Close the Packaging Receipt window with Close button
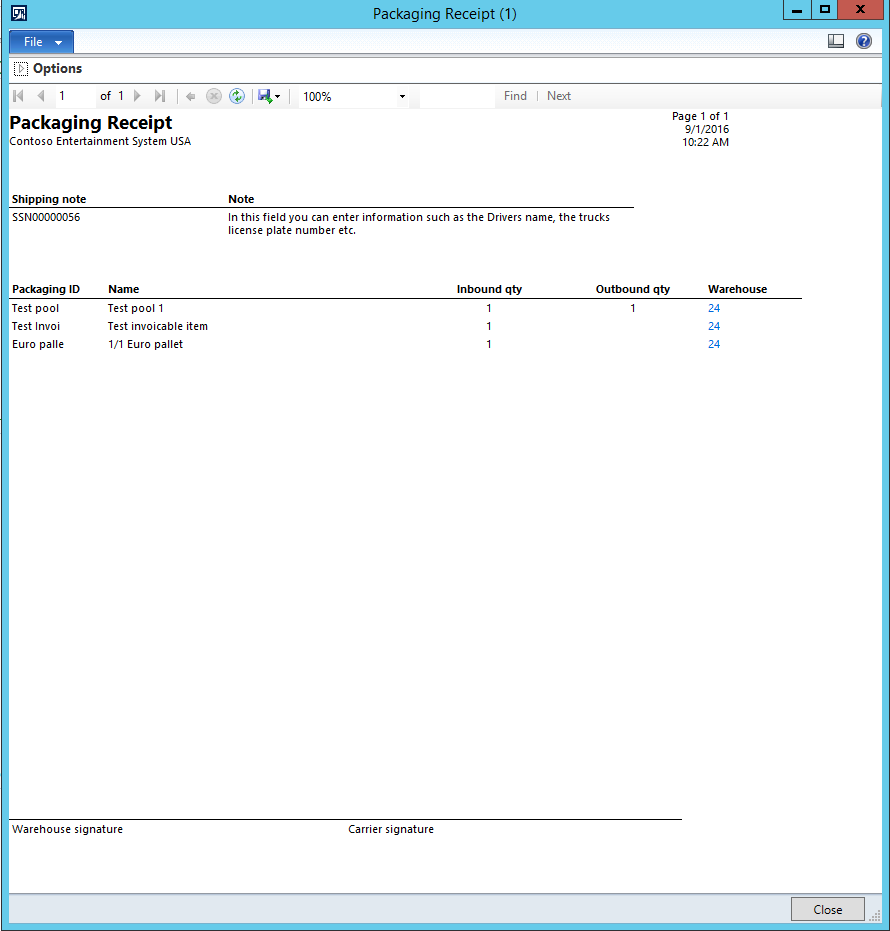The height and width of the screenshot is (931, 890). point(828,909)
